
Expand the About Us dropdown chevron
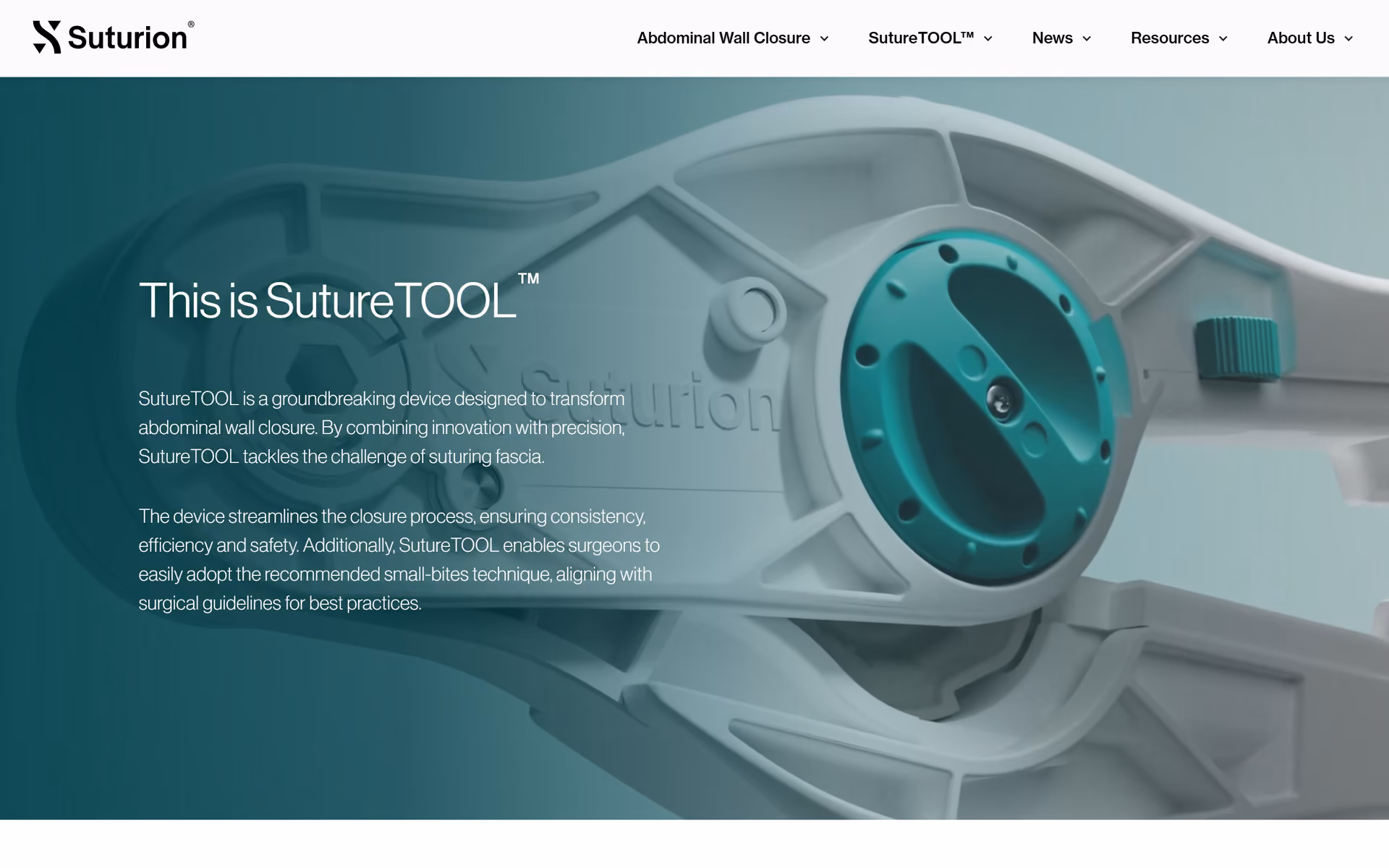pyautogui.click(x=1348, y=39)
